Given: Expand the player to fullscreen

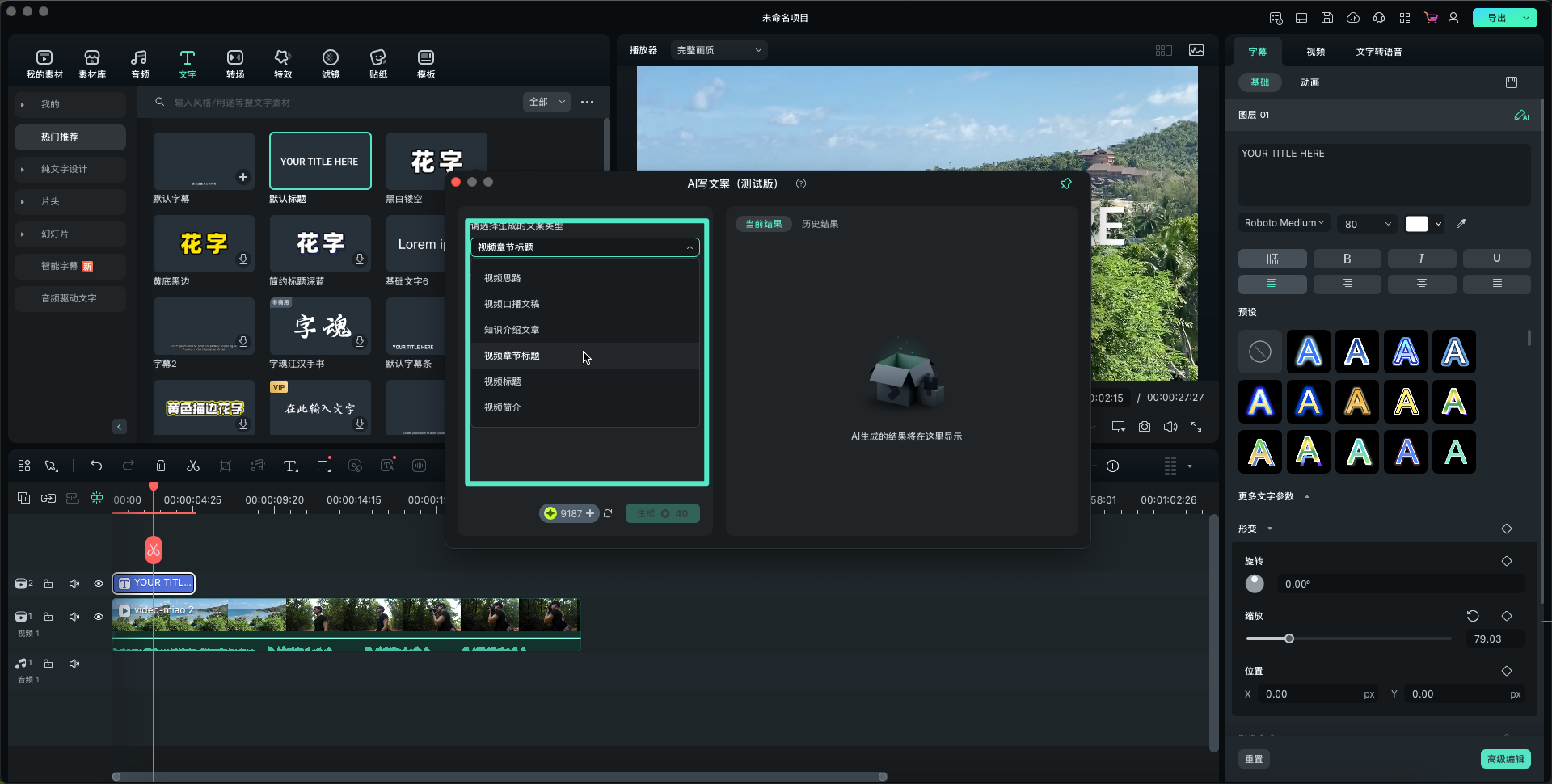Looking at the screenshot, I should click(1196, 427).
